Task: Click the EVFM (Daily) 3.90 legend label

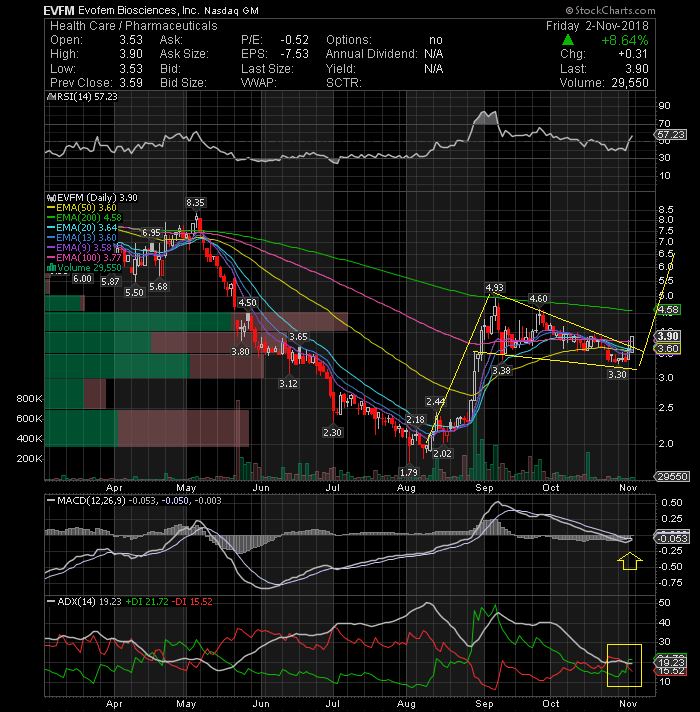Action: pyautogui.click(x=92, y=198)
